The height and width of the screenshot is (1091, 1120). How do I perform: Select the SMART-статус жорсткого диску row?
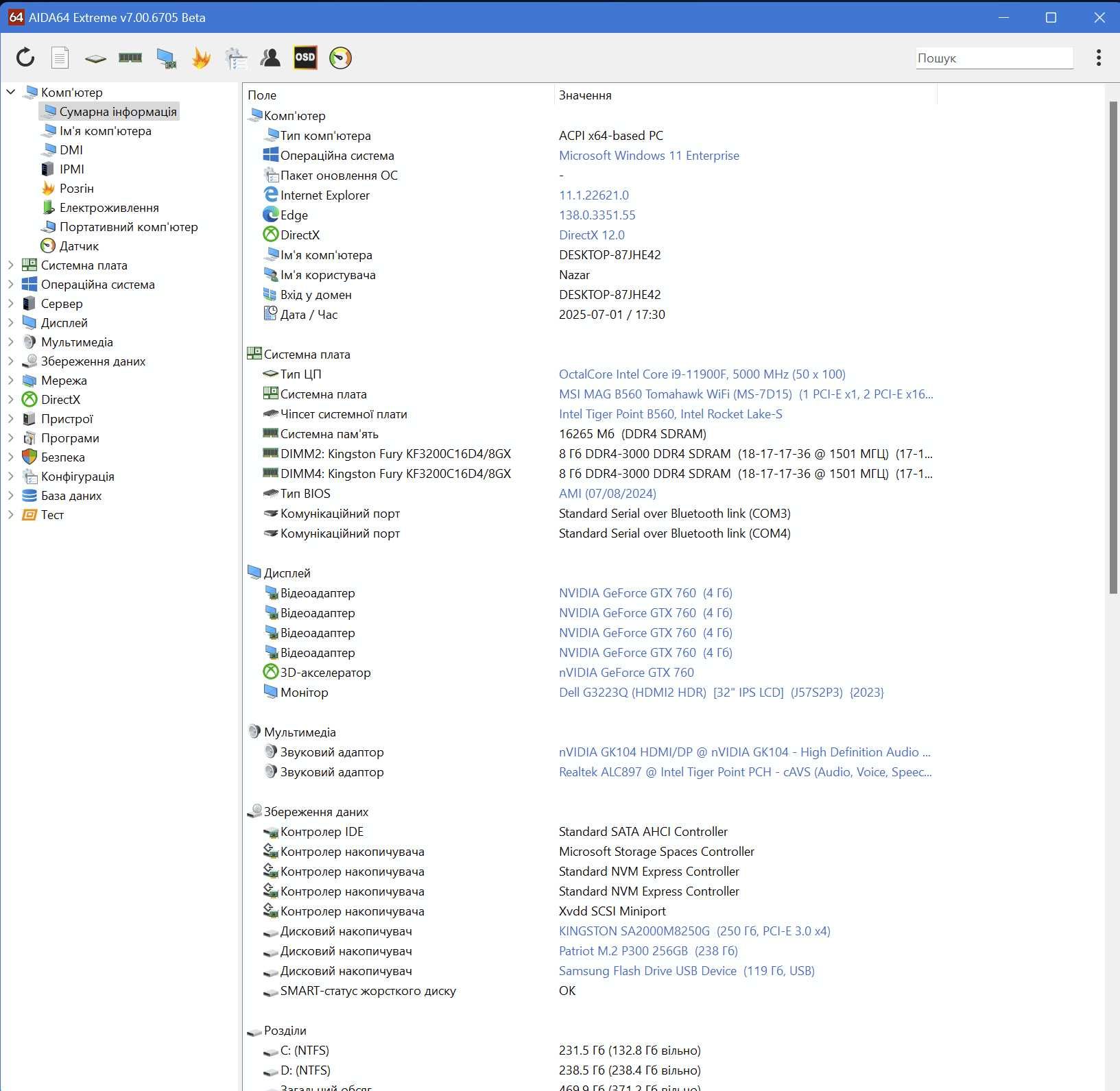click(590, 991)
